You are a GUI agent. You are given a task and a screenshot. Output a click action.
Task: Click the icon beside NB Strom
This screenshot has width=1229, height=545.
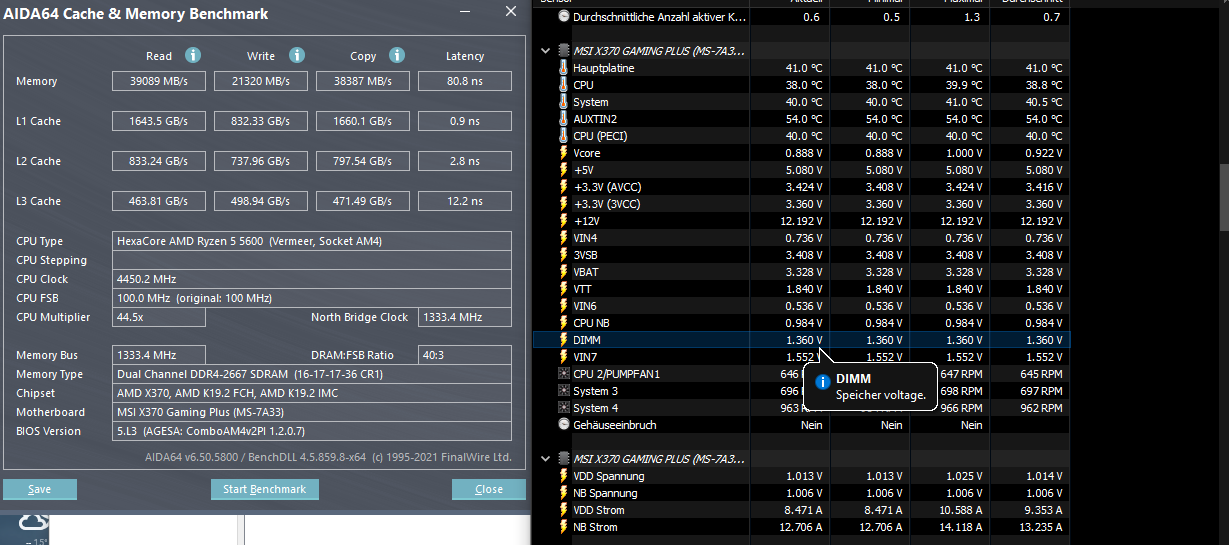(563, 527)
